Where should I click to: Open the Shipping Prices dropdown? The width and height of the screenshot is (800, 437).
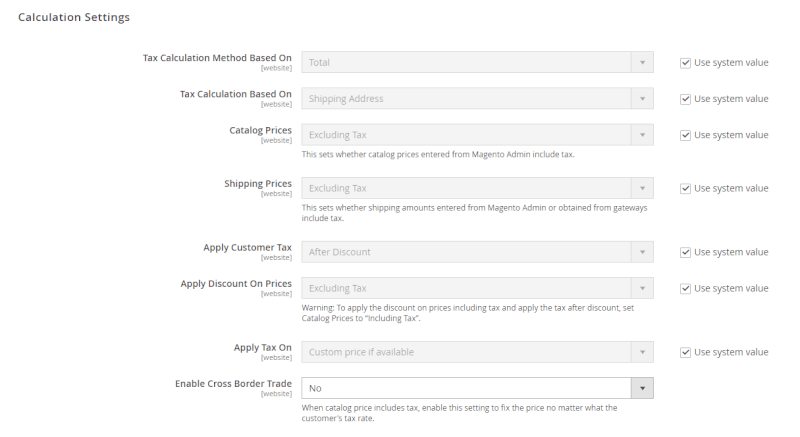click(x=477, y=188)
